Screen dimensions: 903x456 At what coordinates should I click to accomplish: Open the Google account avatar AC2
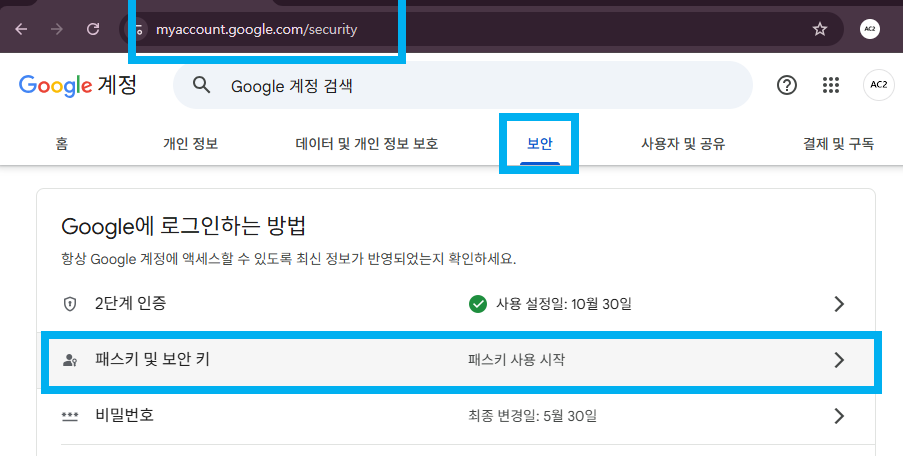pyautogui.click(x=879, y=85)
